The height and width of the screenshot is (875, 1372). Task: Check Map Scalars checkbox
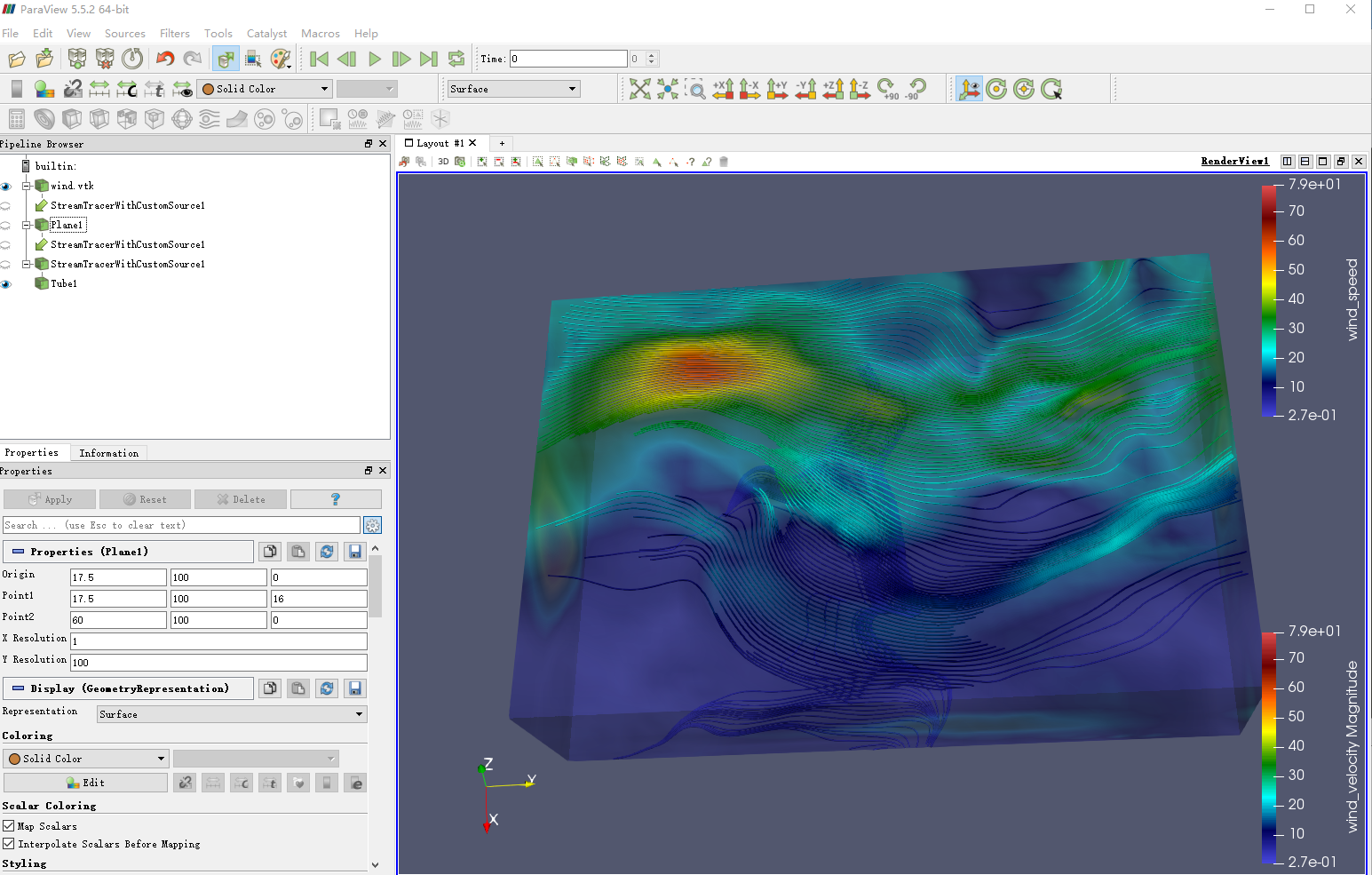point(9,826)
